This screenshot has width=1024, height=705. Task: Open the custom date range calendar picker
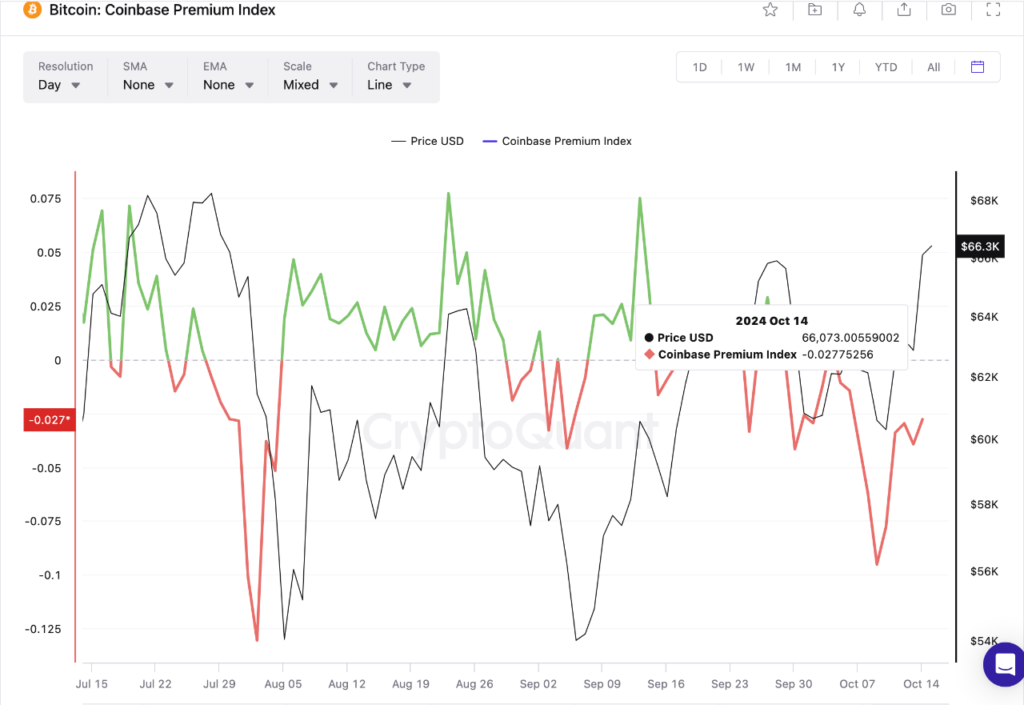tap(977, 66)
